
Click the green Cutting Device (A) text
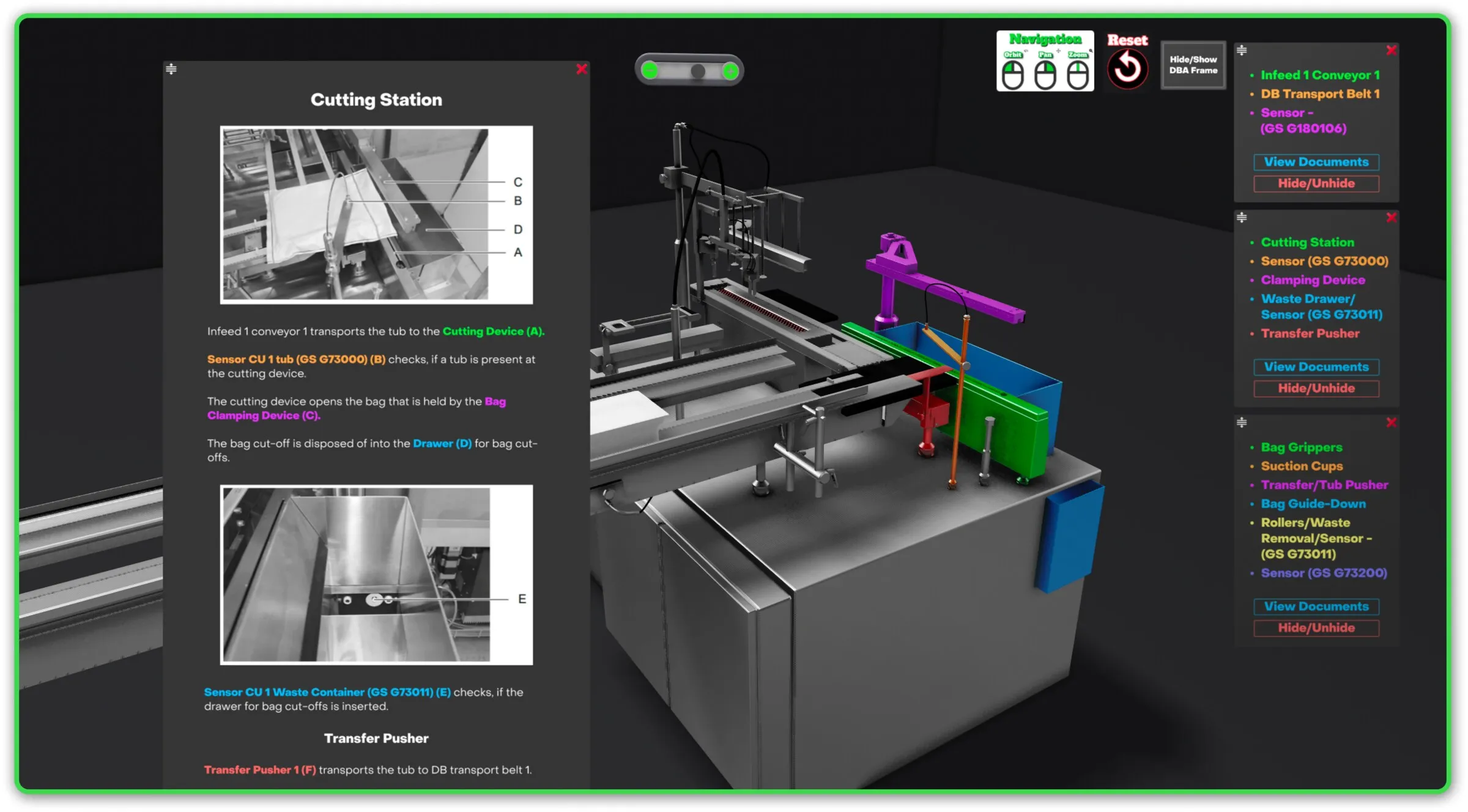tap(493, 331)
